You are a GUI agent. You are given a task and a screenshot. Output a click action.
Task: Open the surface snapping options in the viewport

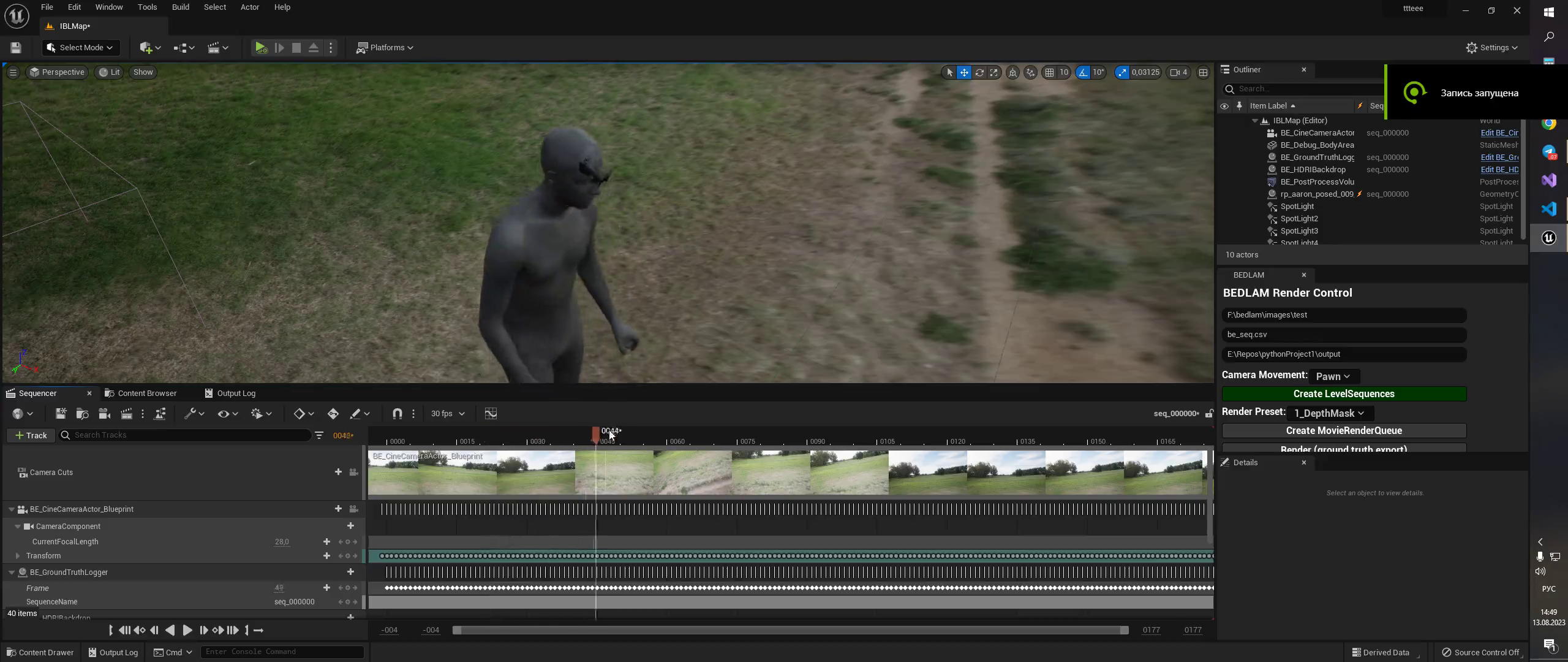[x=1031, y=72]
